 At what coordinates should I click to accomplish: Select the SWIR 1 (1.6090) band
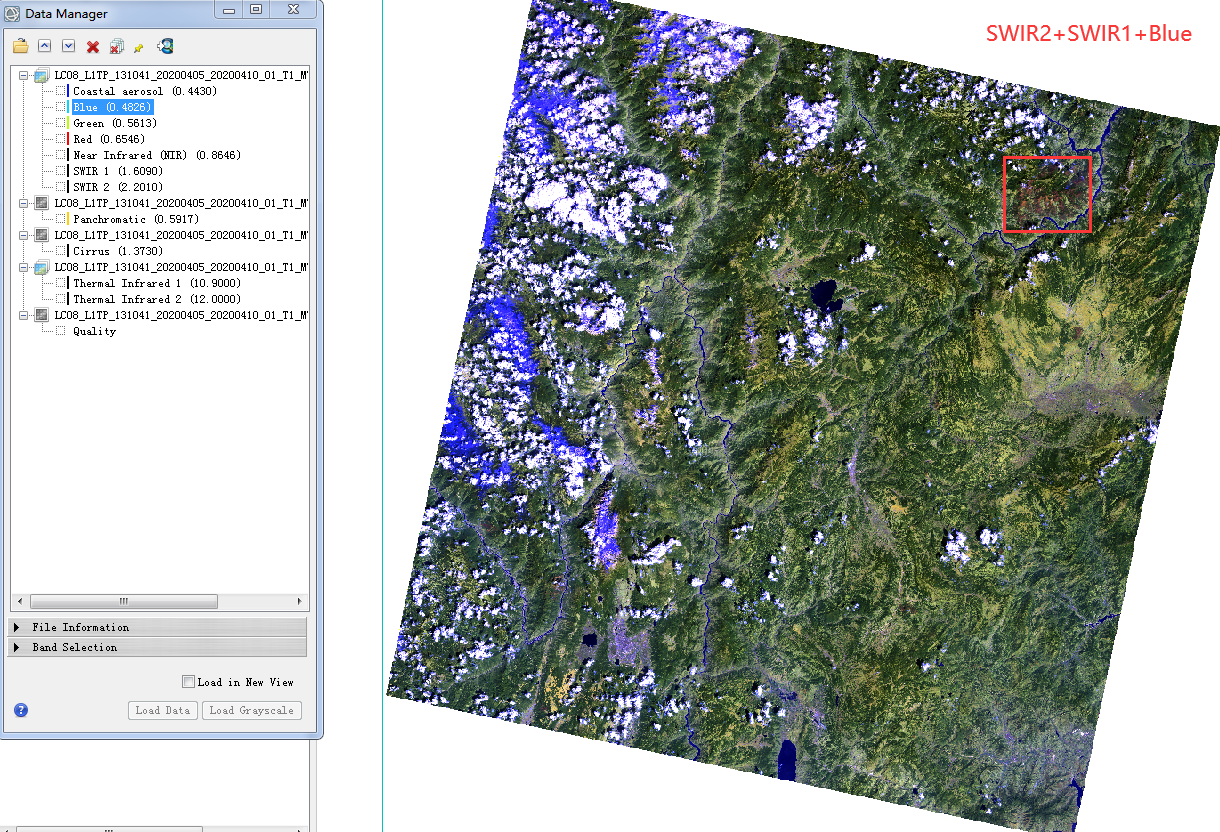118,171
